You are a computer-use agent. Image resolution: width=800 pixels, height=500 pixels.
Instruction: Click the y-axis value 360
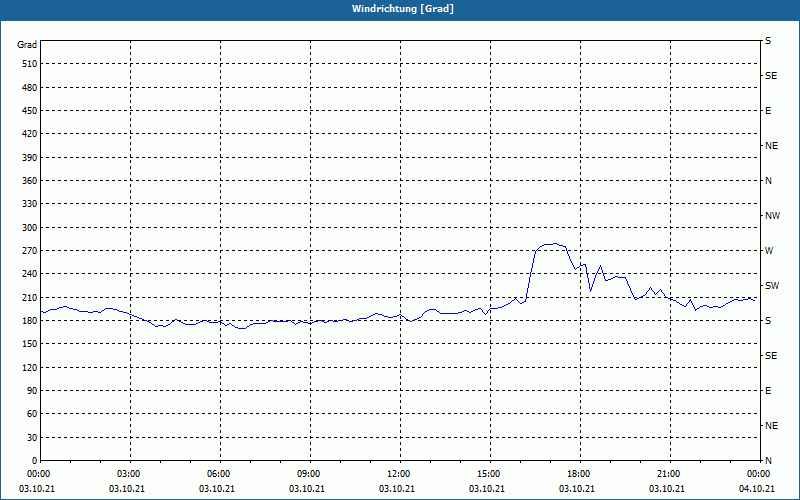pos(30,181)
